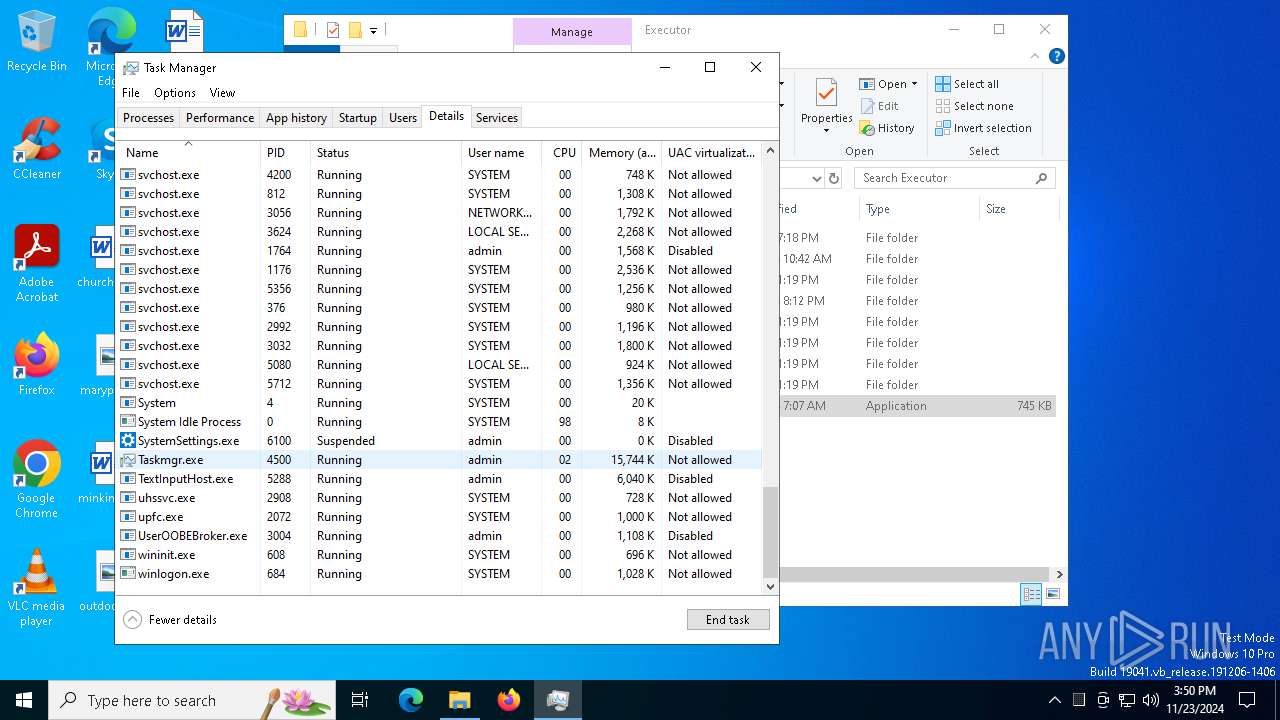Click Select all in Explorer ribbon

tap(967, 84)
